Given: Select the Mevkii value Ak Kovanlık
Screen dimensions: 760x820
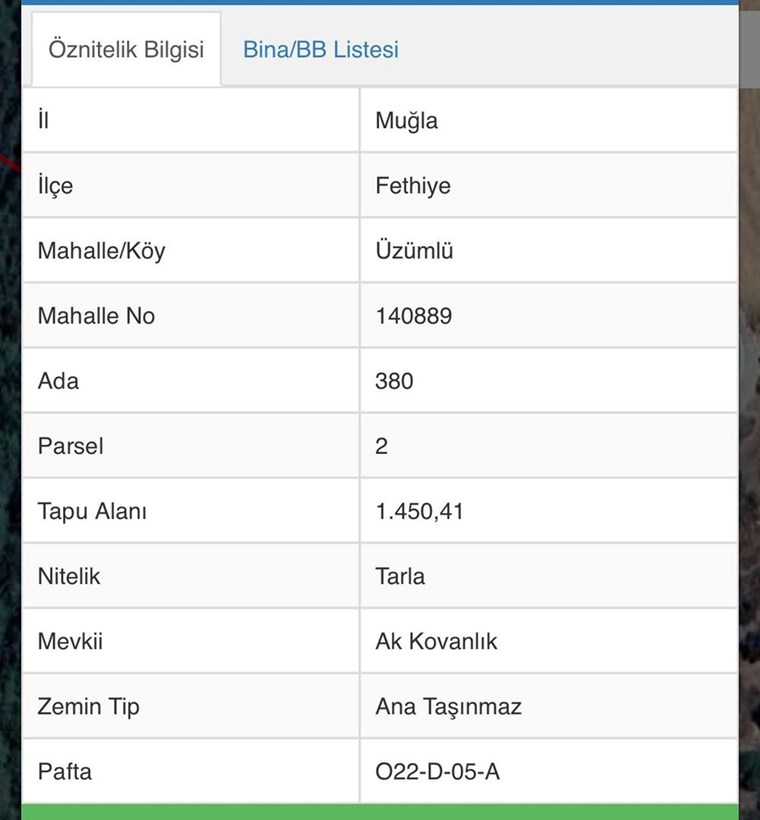Looking at the screenshot, I should (436, 641).
